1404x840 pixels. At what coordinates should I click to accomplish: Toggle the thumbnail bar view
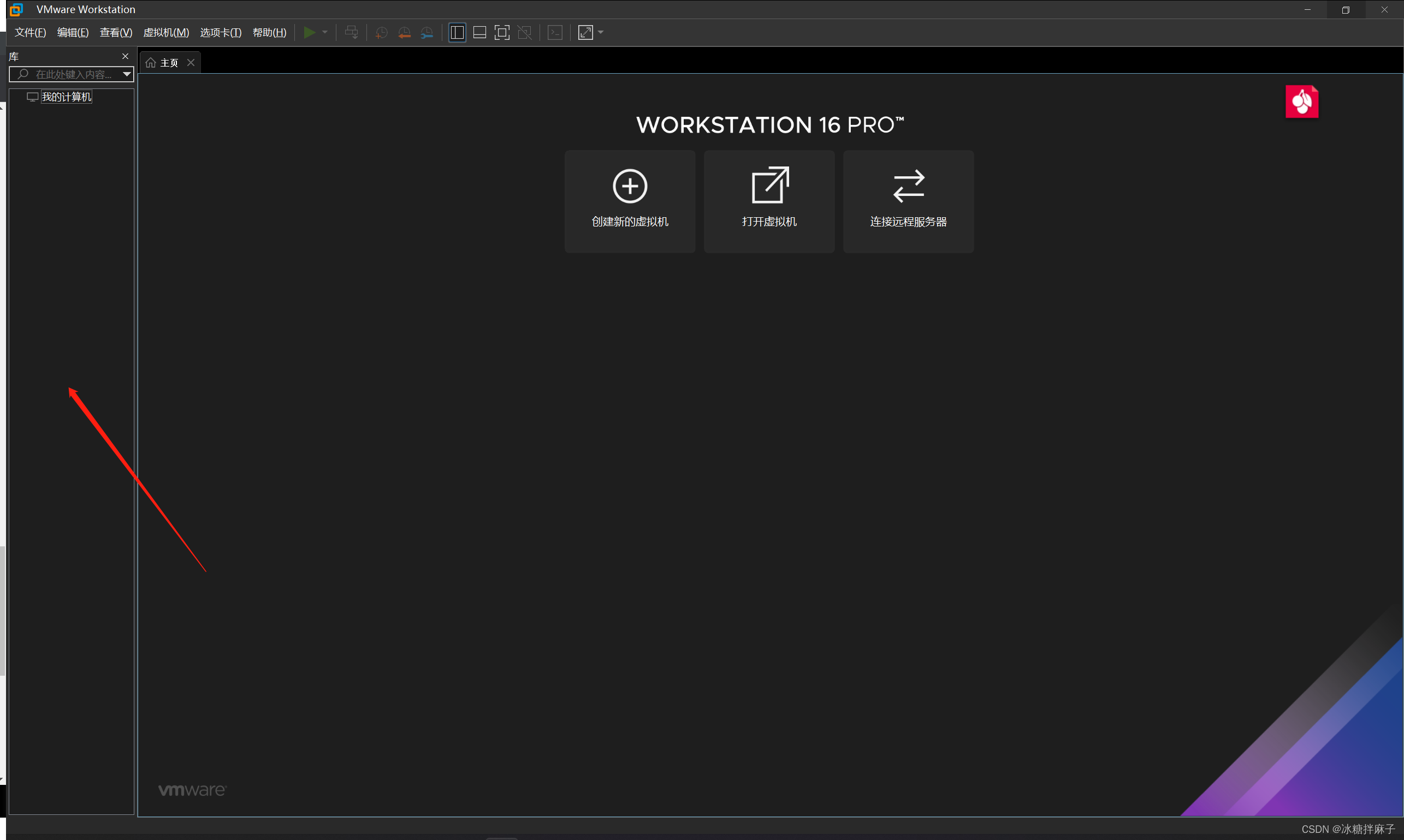(479, 32)
